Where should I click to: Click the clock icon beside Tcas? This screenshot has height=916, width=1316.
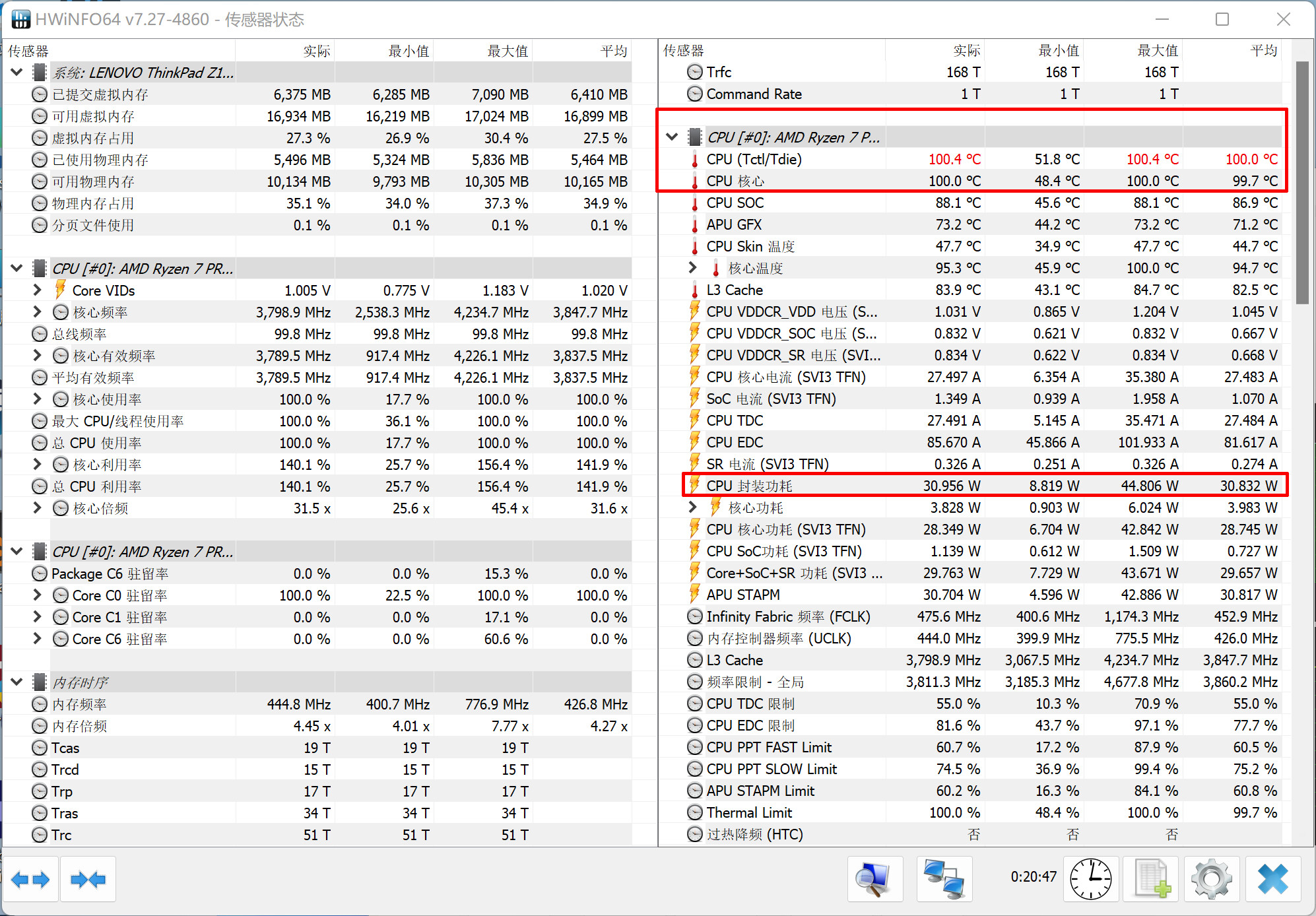40,748
